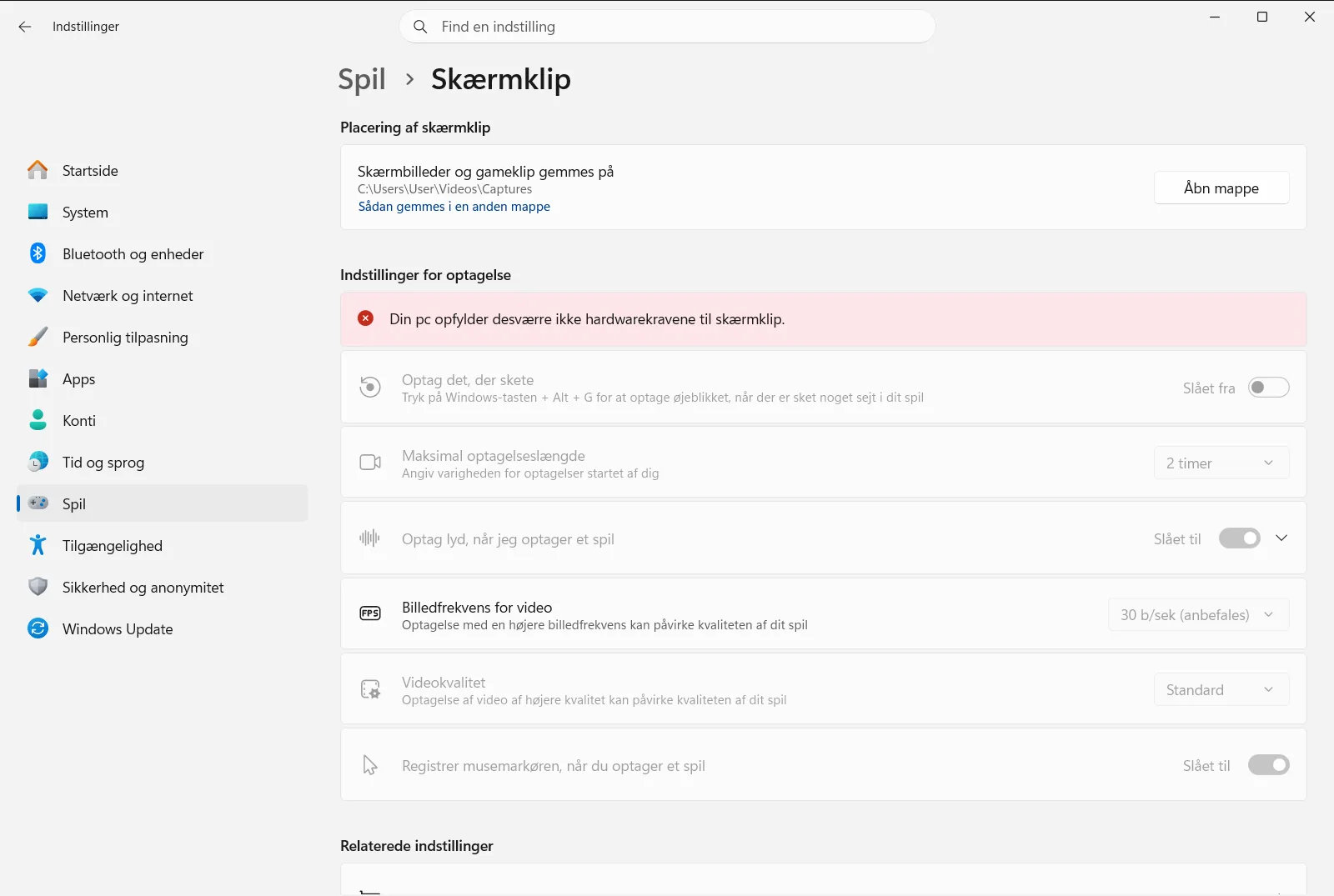Click the path 'C:\Users\User\Videos\Captures'

coord(444,189)
